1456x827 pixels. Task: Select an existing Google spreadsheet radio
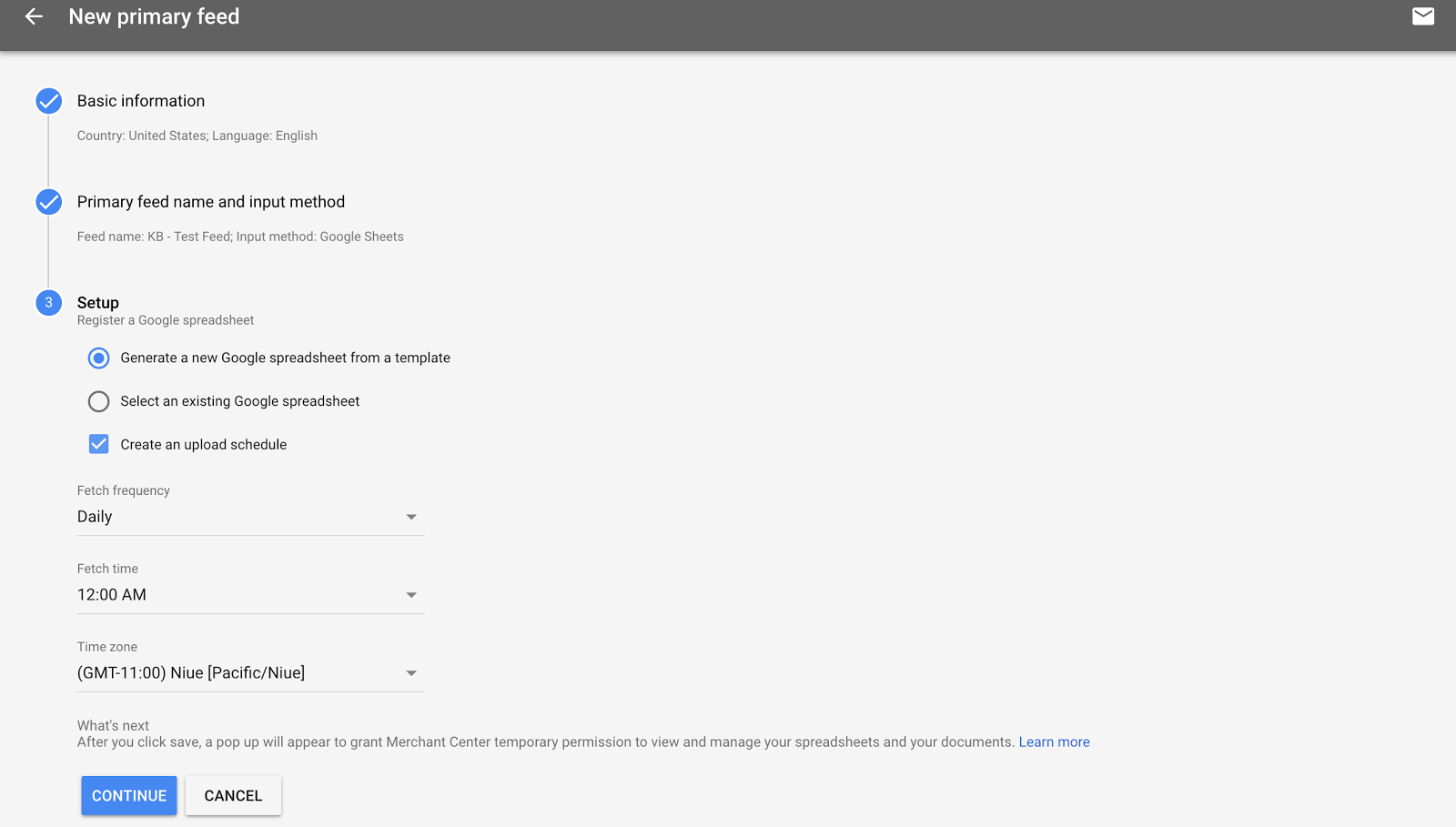tap(99, 401)
